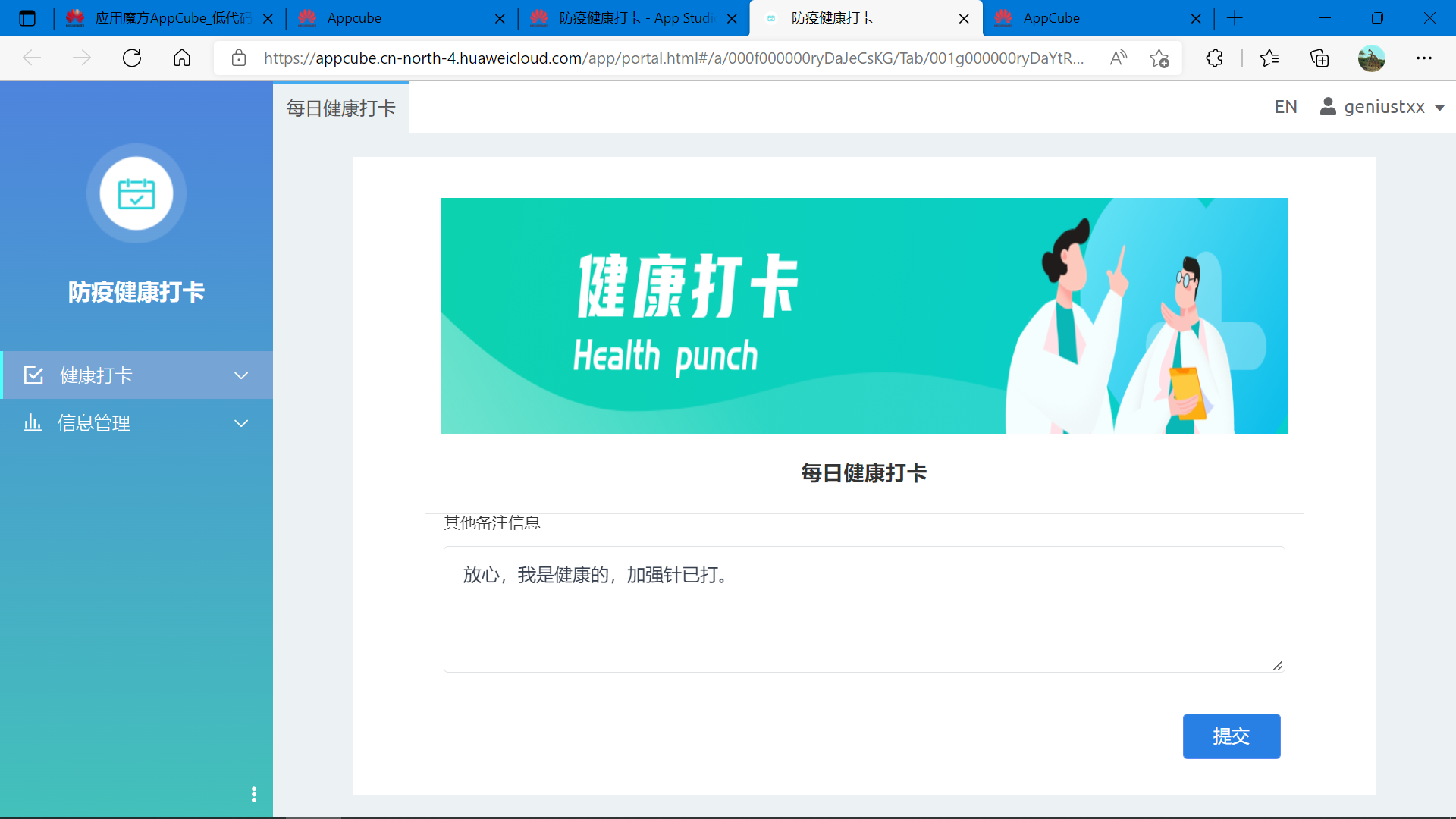This screenshot has width=1456, height=819.
Task: Click inside the 其他备注信息 text area
Action: (863, 609)
